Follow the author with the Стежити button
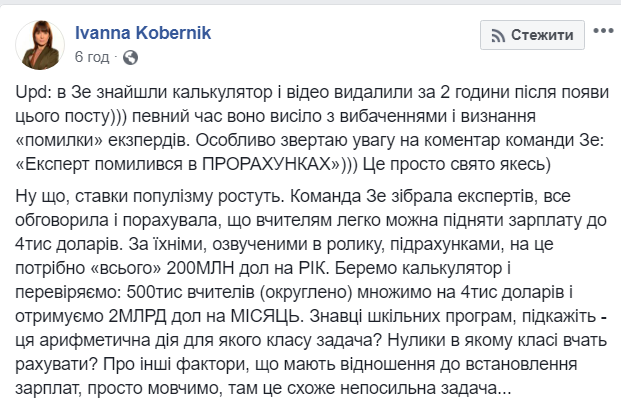Image resolution: width=621 pixels, height=403 pixels. (532, 35)
